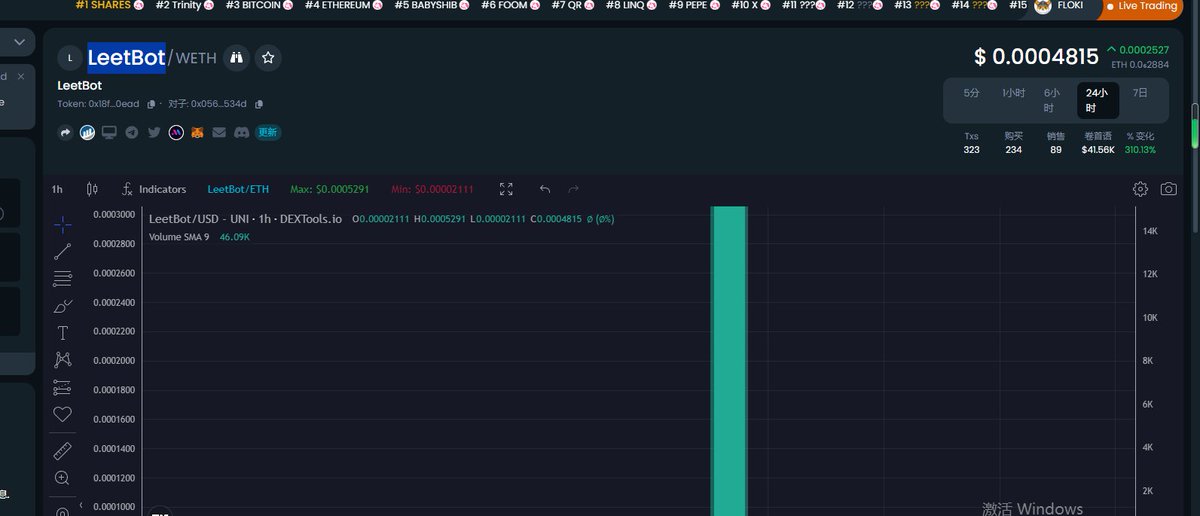Undo last chart action
Viewport: 1200px width, 516px height.
click(545, 189)
